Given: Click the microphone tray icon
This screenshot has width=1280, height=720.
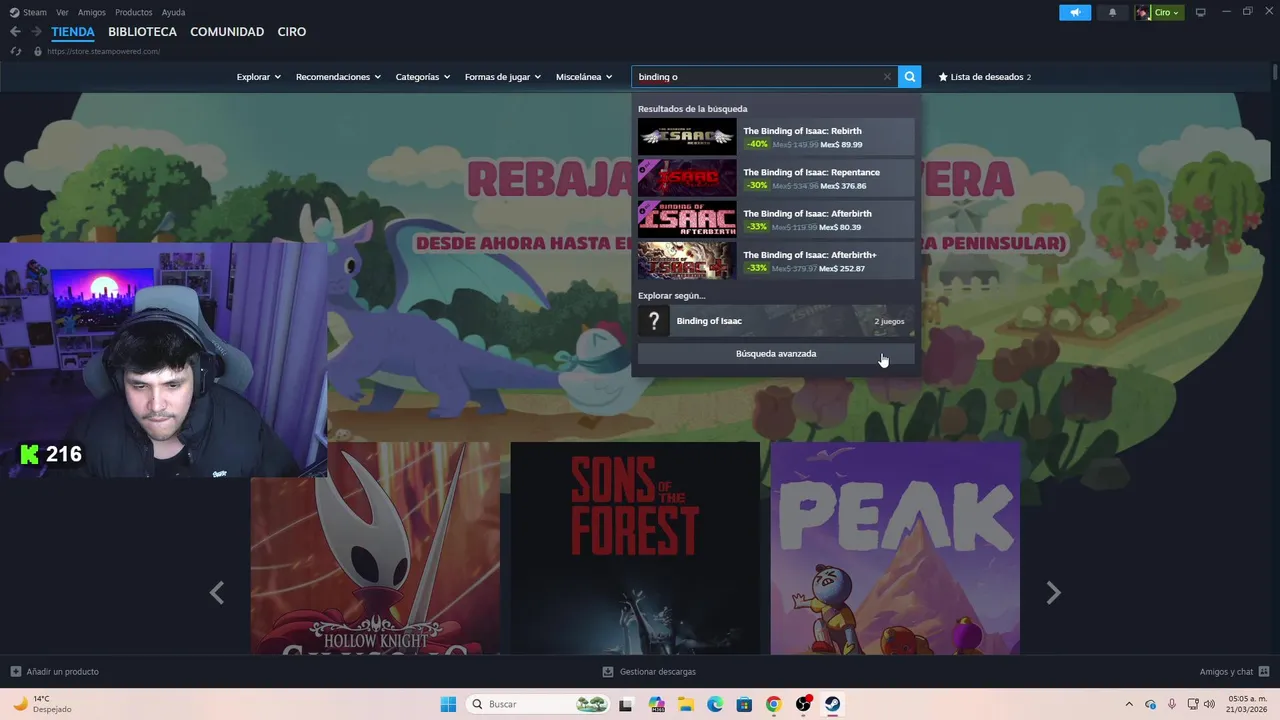Looking at the screenshot, I should [1172, 704].
